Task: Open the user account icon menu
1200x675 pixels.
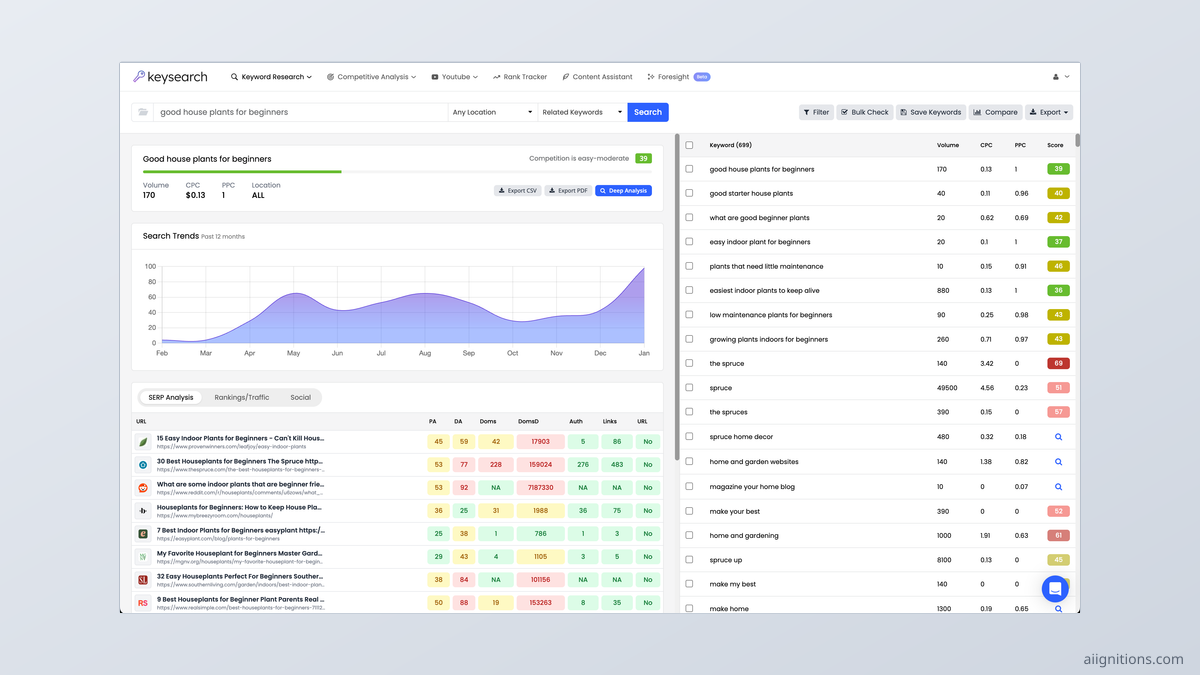Action: [1061, 77]
